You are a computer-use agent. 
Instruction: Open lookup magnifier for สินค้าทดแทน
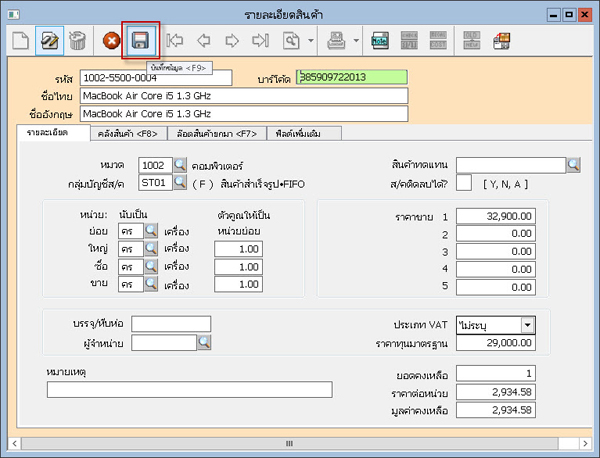click(x=574, y=165)
